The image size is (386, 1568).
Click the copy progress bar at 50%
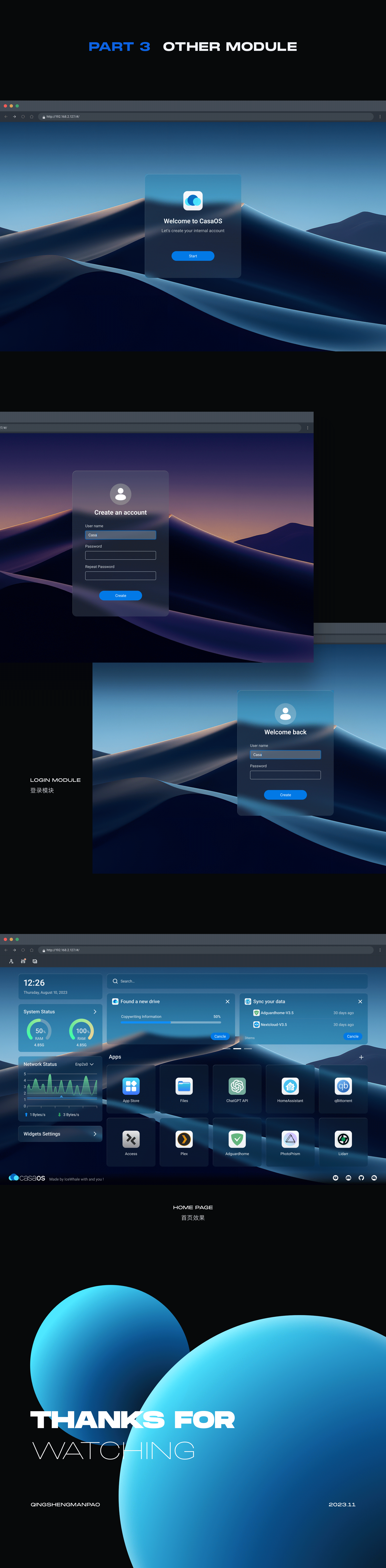click(171, 1023)
